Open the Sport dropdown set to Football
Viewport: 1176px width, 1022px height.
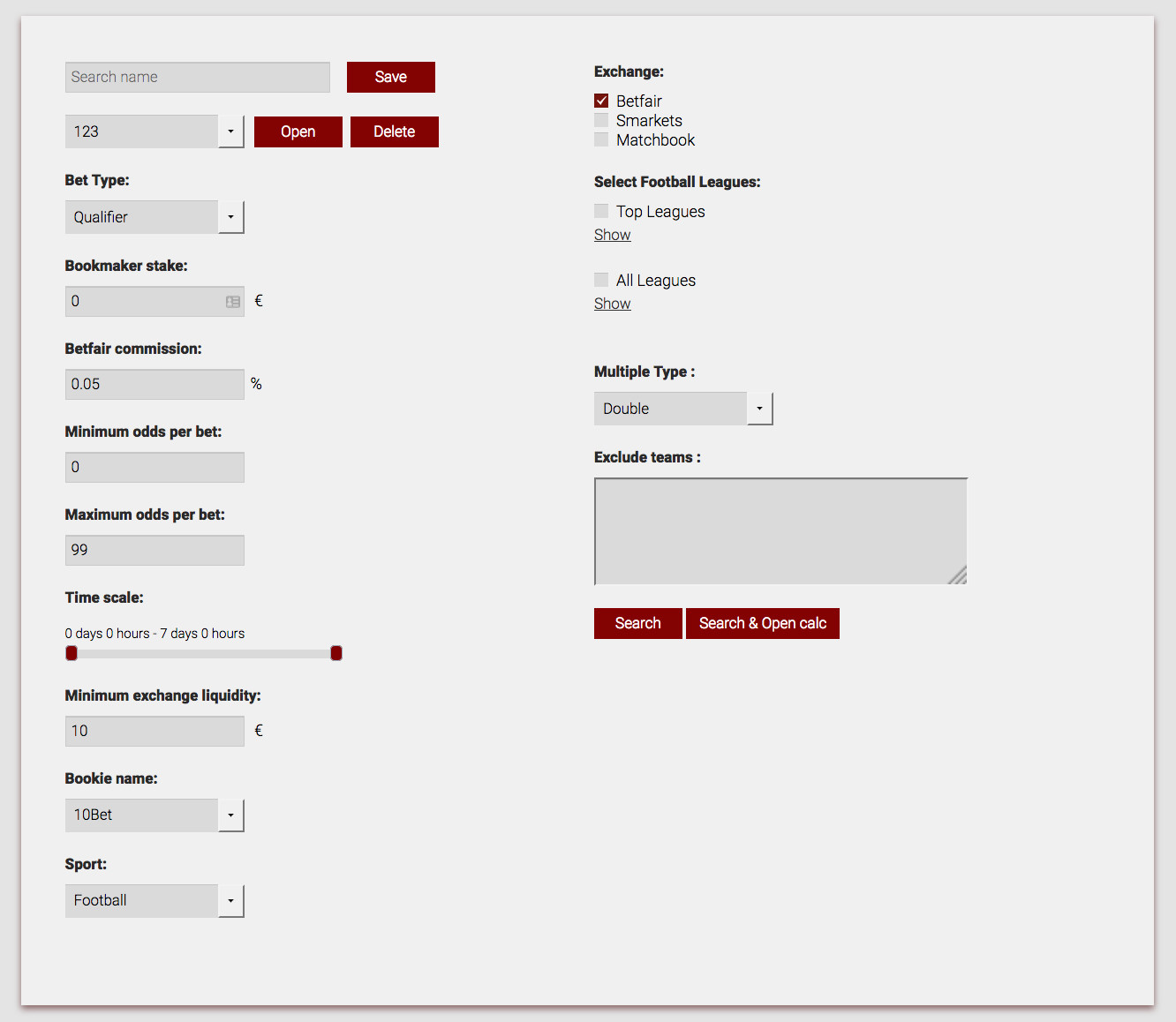click(x=155, y=901)
